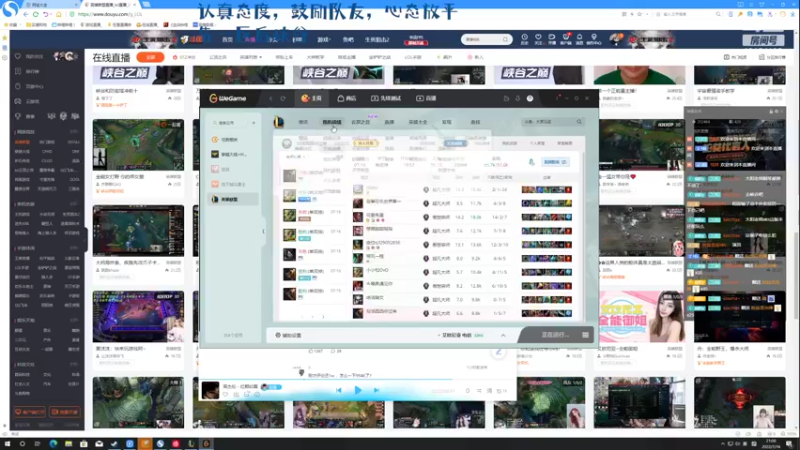Open the history clock icon in the Douyu header
The image size is (800, 450).
pos(524,39)
